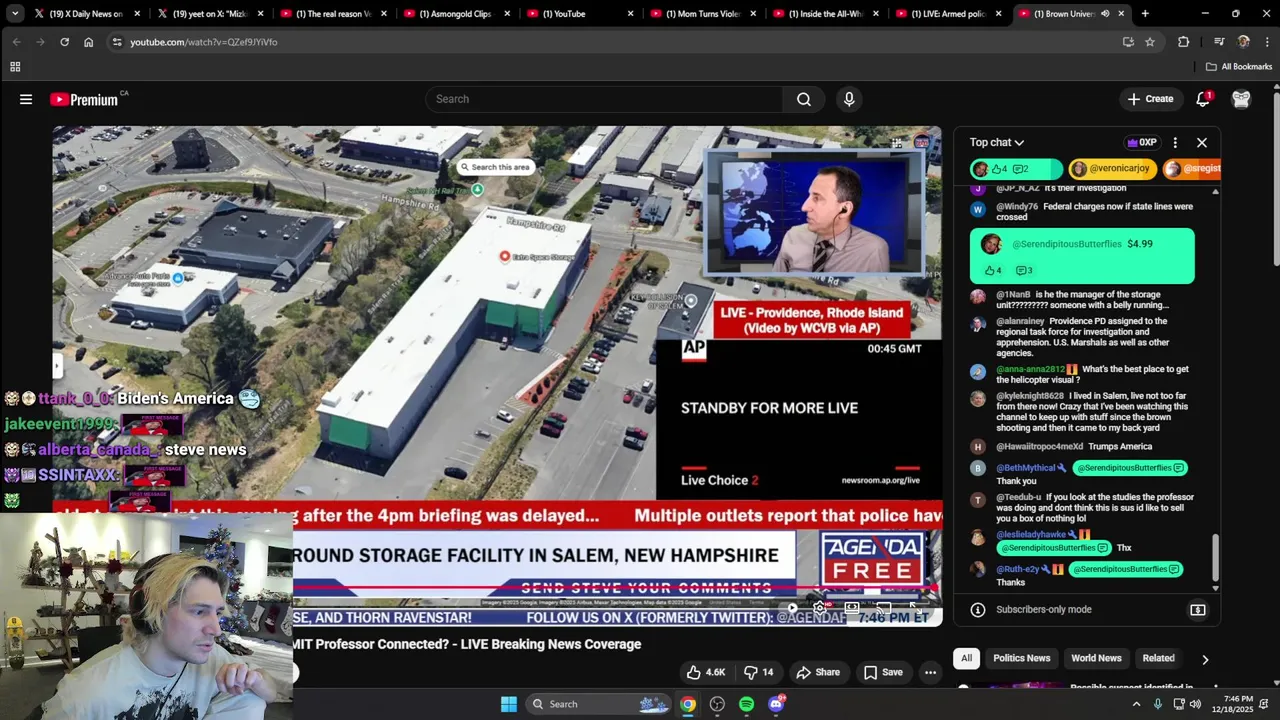The height and width of the screenshot is (720, 1280).
Task: Close the live chat panel
Action: (1202, 143)
